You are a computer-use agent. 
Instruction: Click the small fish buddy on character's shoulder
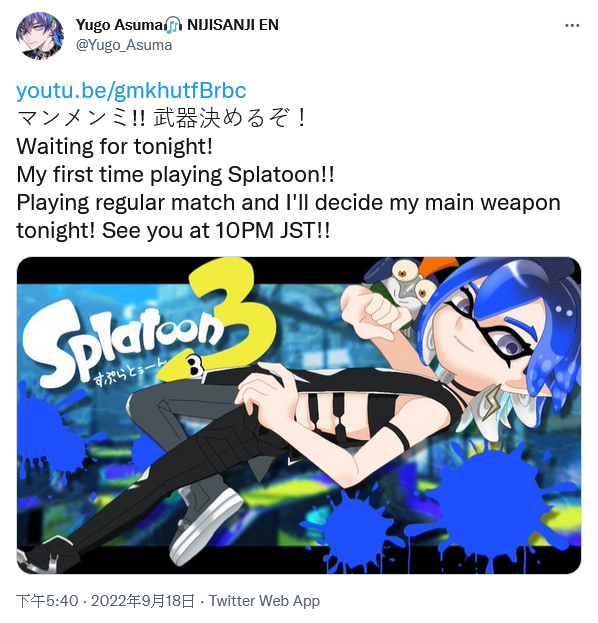411,288
